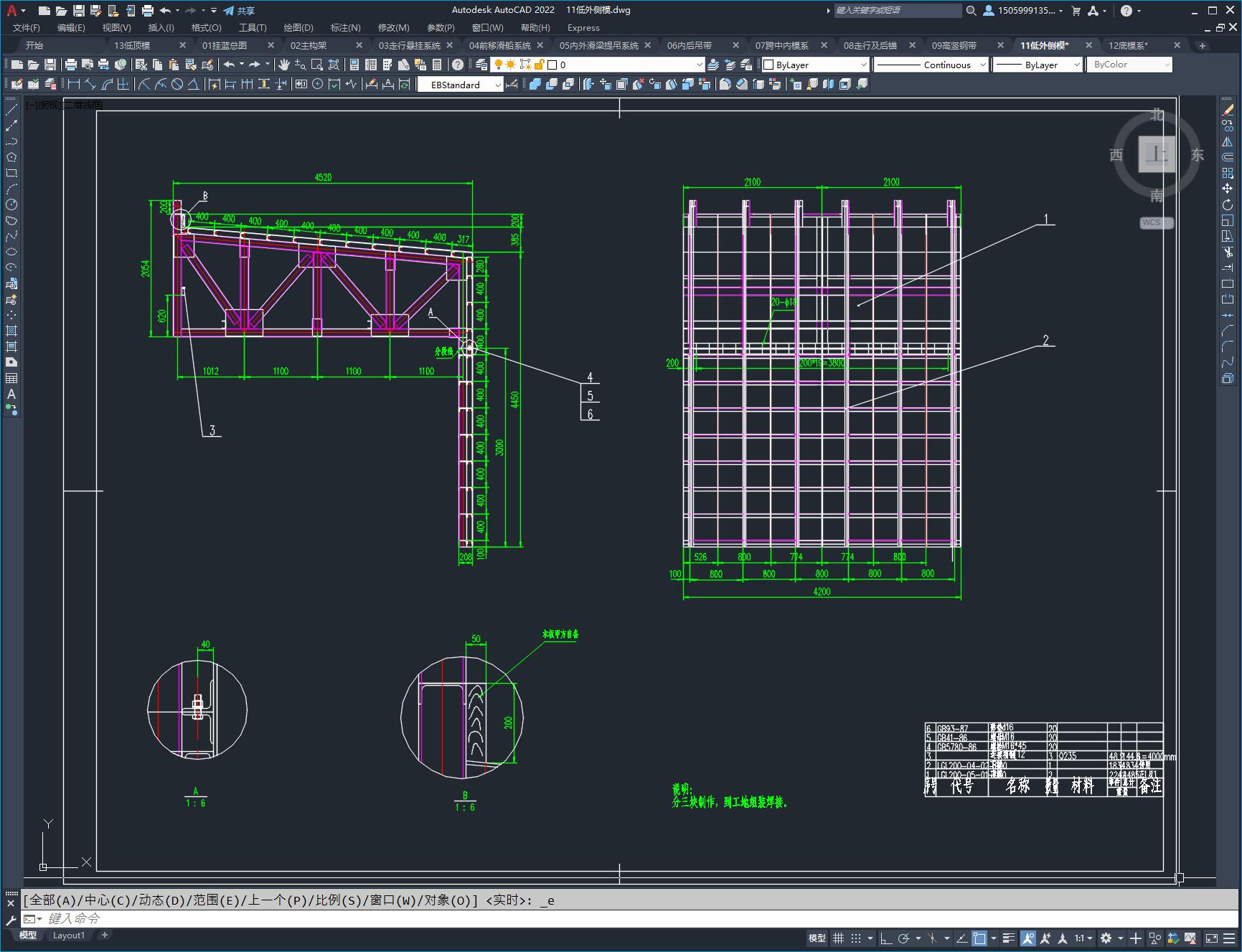Viewport: 1242px width, 952px height.
Task: Select the Hatch tool
Action: tap(11, 331)
